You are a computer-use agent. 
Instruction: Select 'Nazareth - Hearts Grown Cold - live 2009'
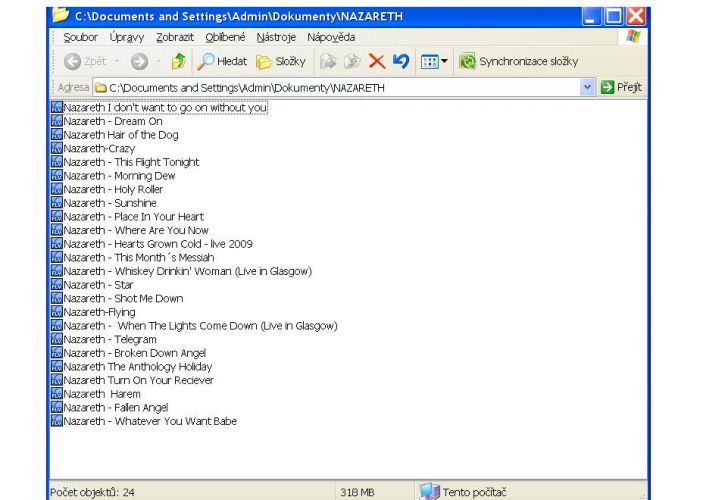(x=152, y=244)
